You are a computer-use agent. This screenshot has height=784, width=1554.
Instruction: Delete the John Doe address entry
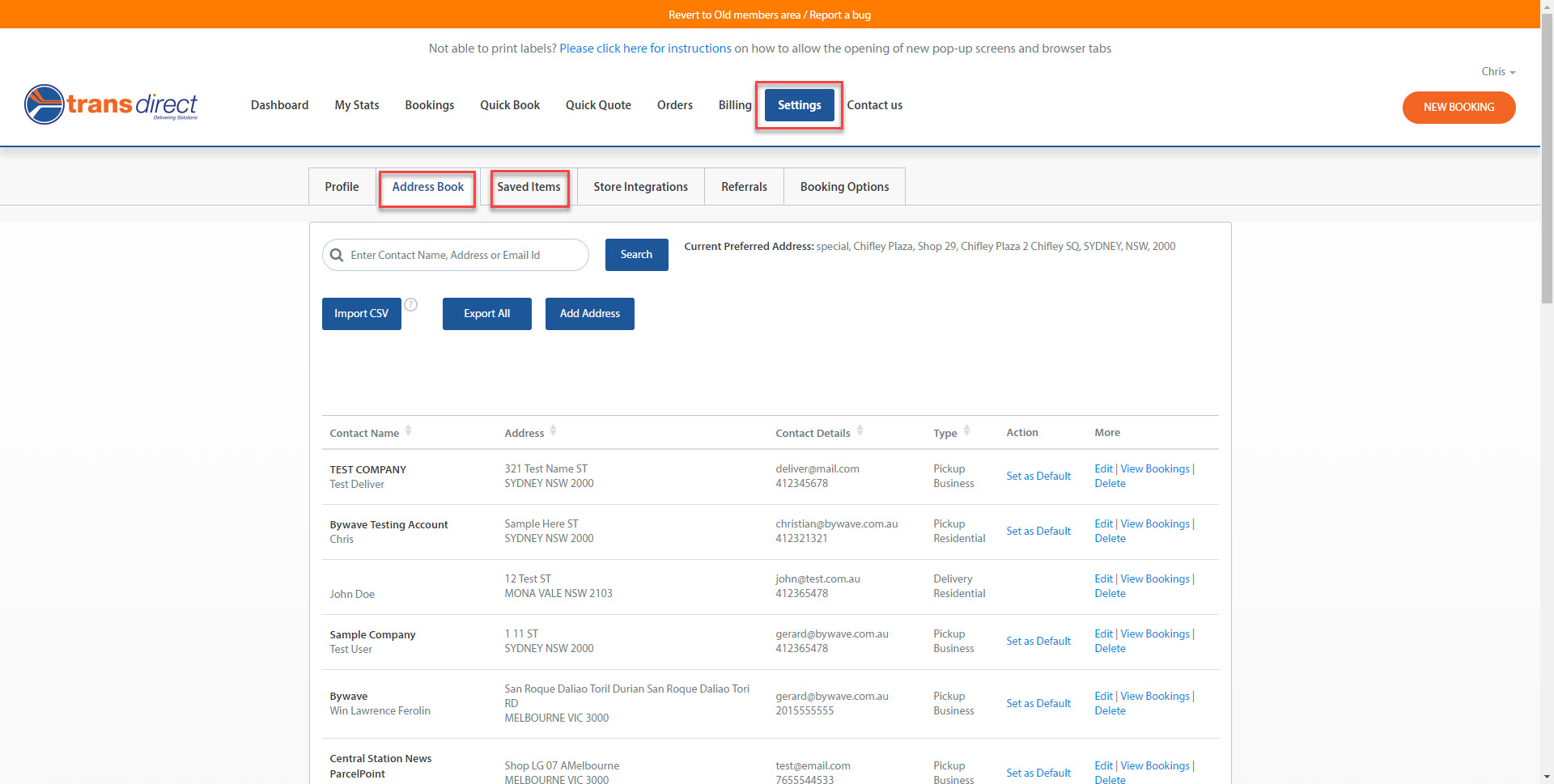pos(1110,593)
